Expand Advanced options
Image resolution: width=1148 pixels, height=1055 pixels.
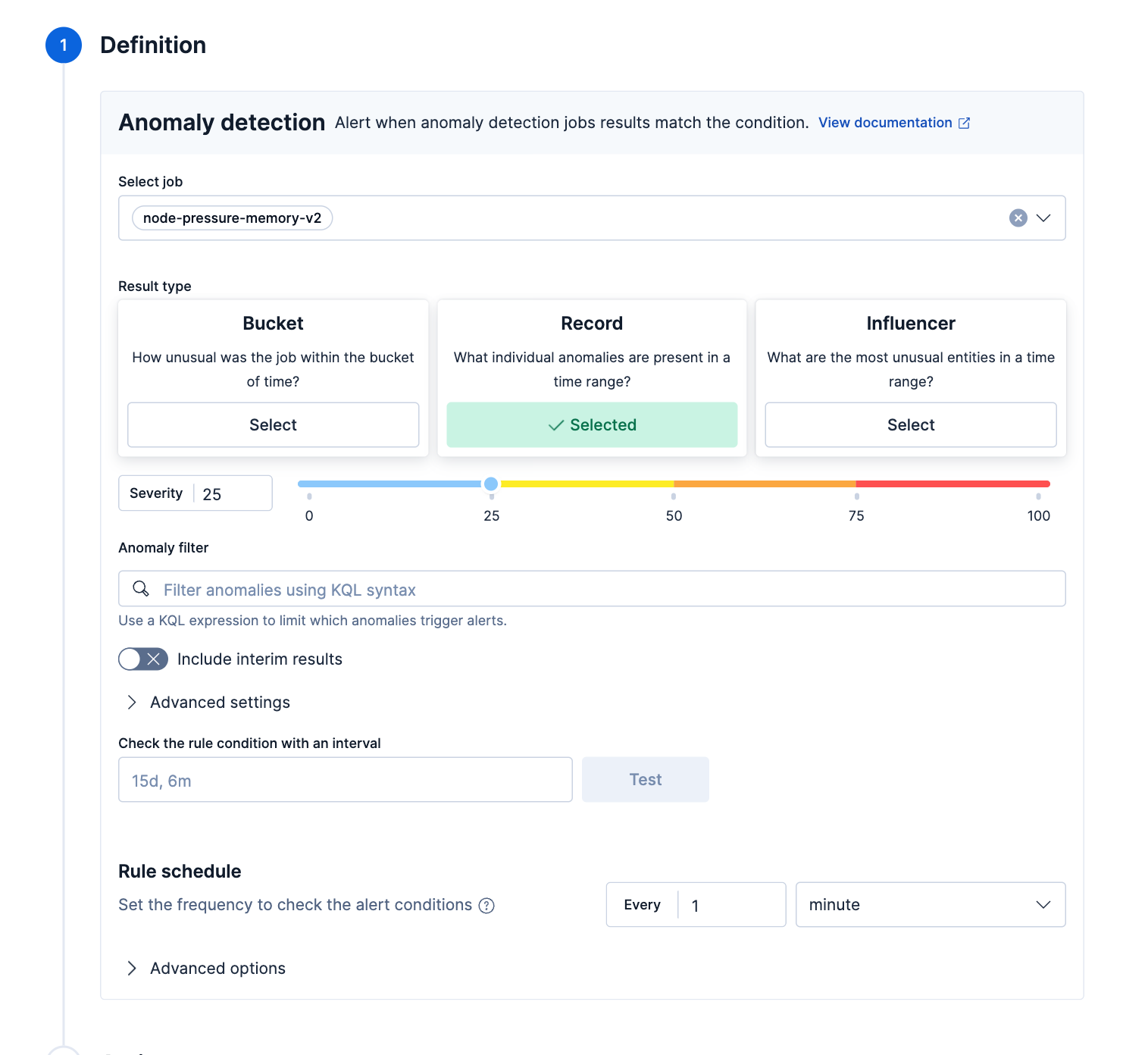[x=205, y=969]
